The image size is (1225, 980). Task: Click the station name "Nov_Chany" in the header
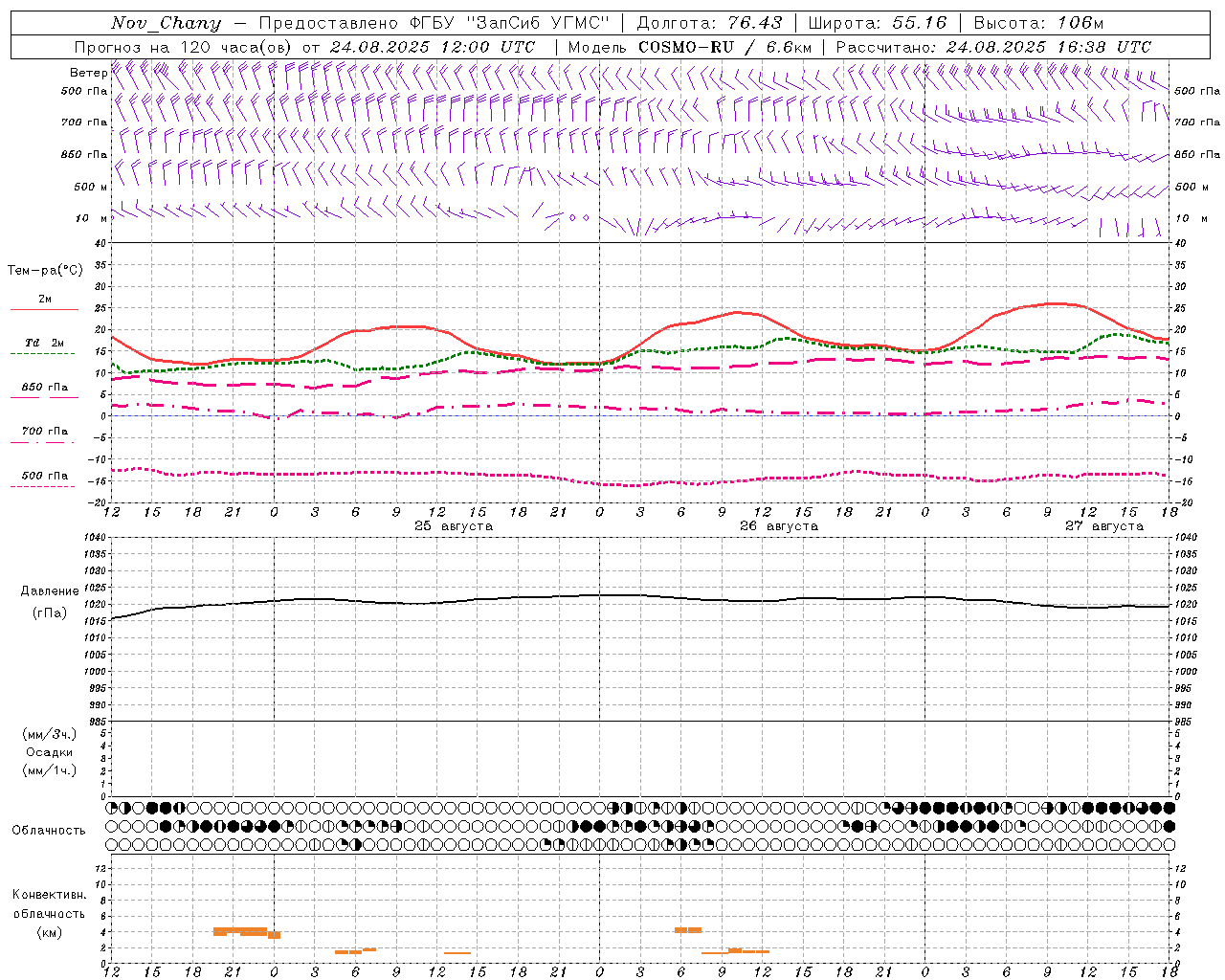[166, 23]
